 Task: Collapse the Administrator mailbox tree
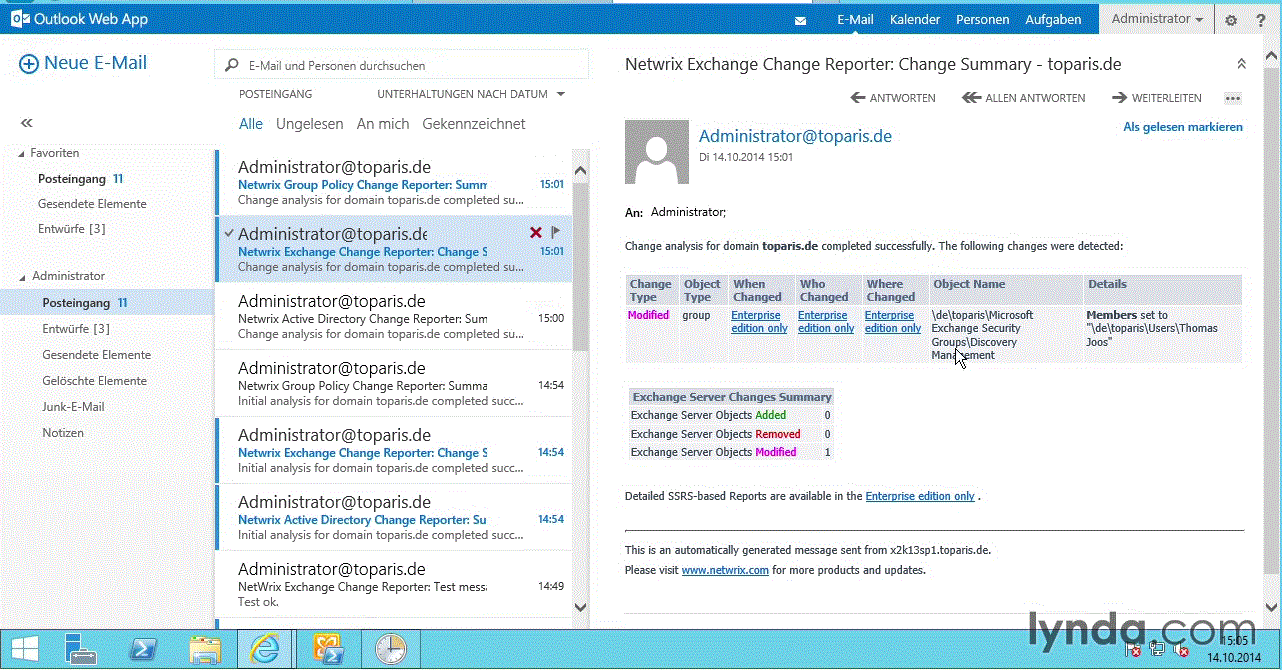pyautogui.click(x=21, y=276)
